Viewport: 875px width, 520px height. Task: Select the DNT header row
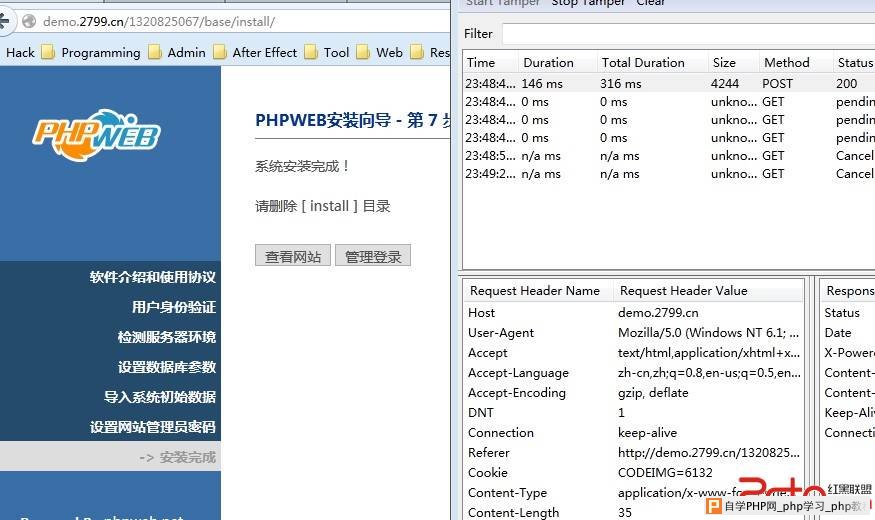tap(633, 413)
